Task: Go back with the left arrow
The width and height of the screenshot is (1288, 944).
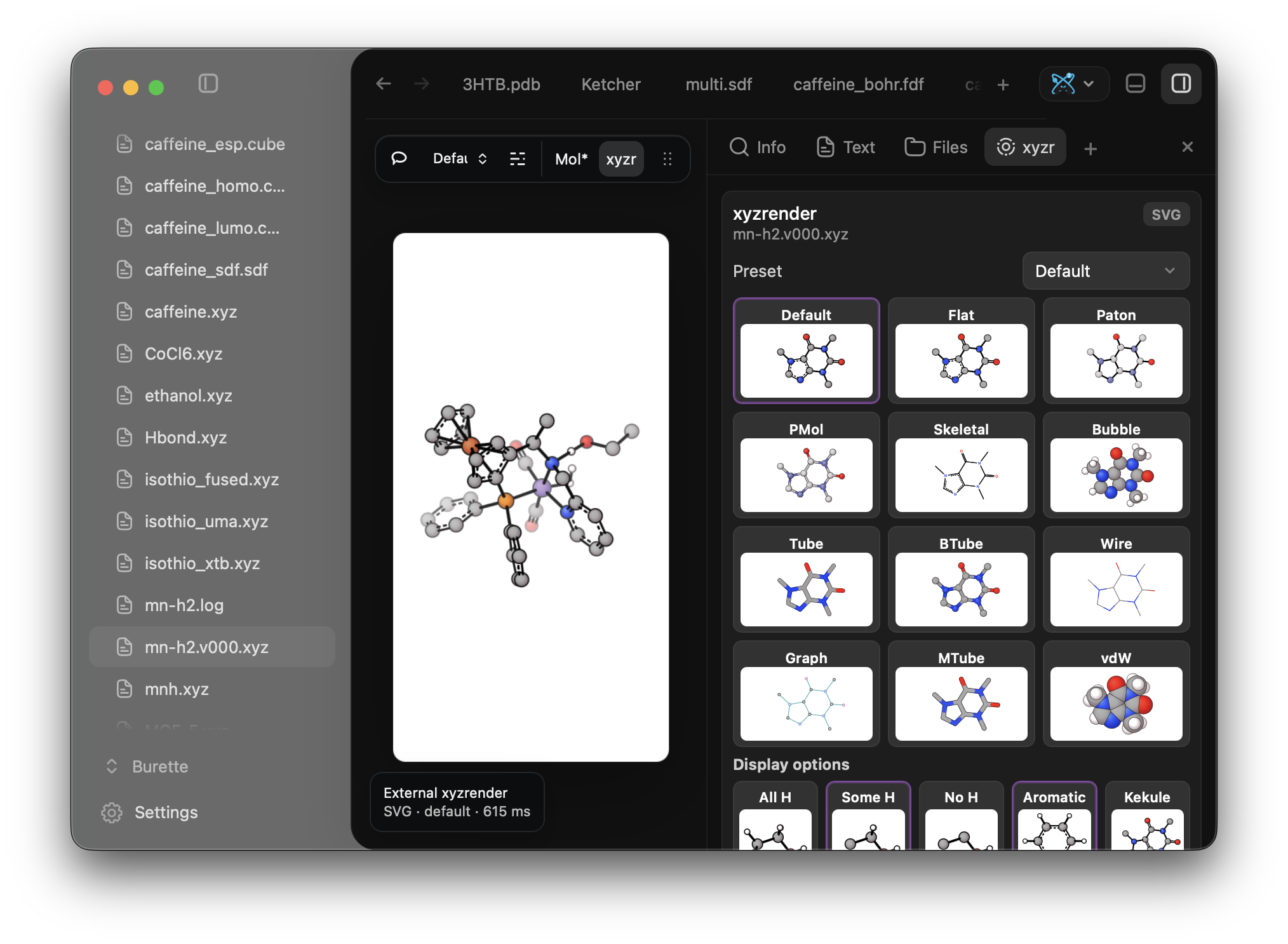Action: tap(384, 84)
